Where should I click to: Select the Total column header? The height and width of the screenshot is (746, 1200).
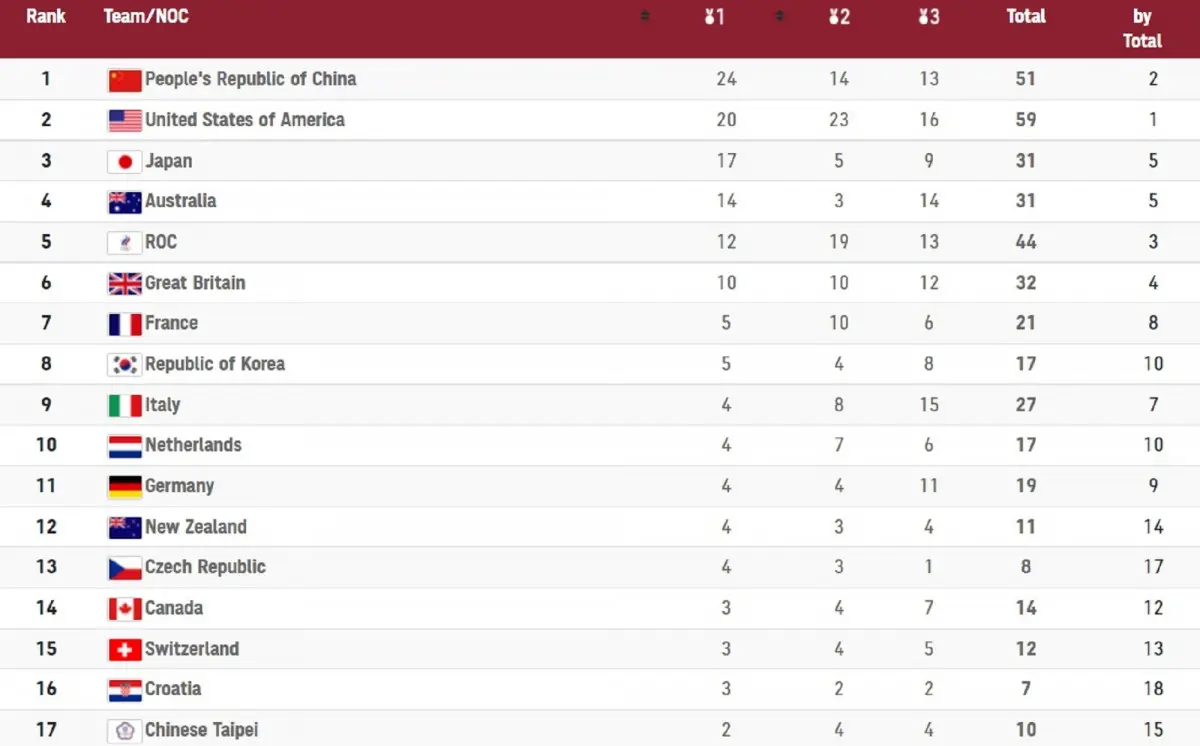1026,16
